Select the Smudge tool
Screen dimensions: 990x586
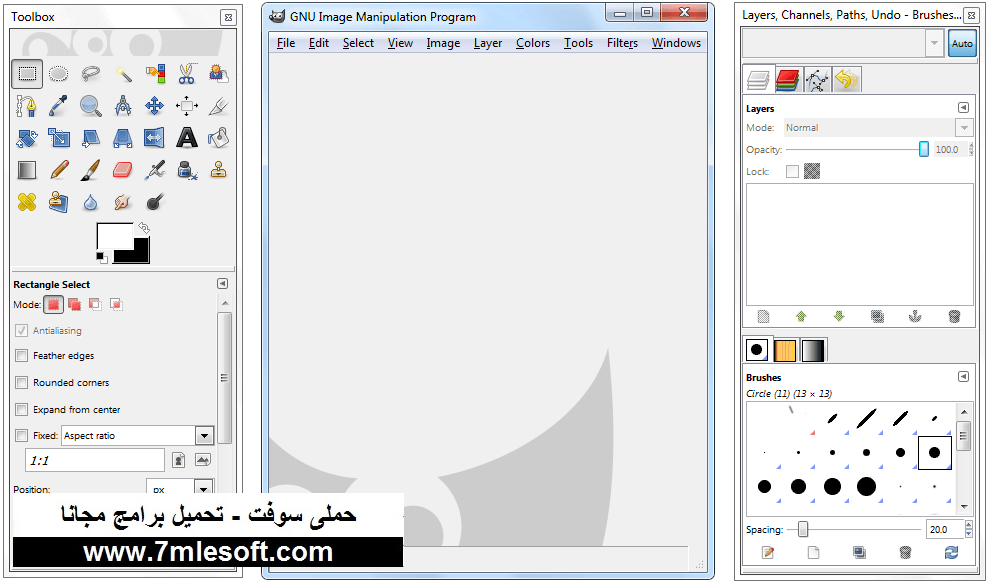coord(123,202)
